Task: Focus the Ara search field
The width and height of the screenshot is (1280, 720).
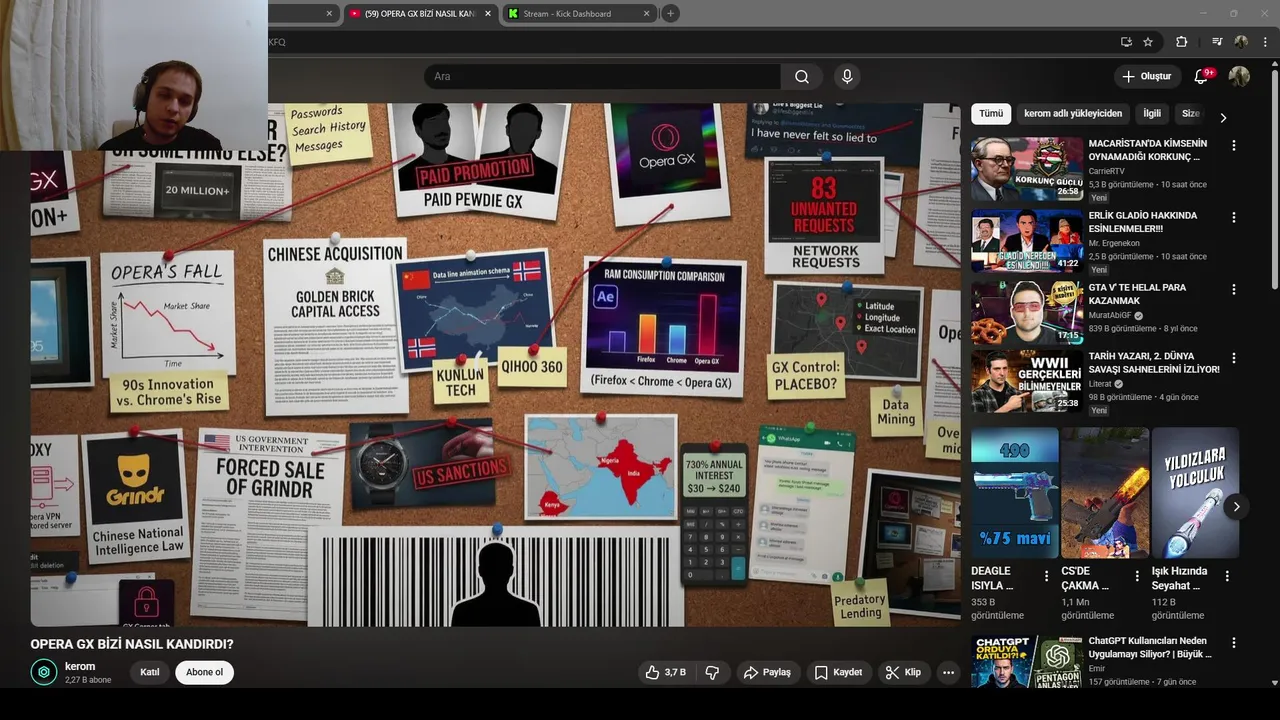Action: click(602, 77)
